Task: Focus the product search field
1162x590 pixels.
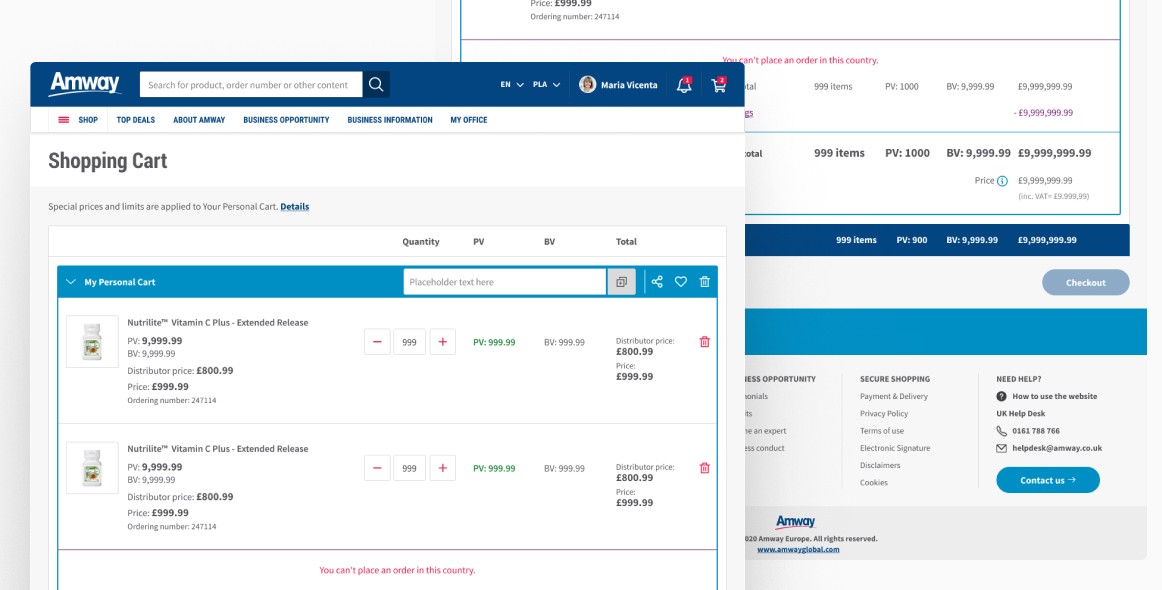Action: (251, 84)
